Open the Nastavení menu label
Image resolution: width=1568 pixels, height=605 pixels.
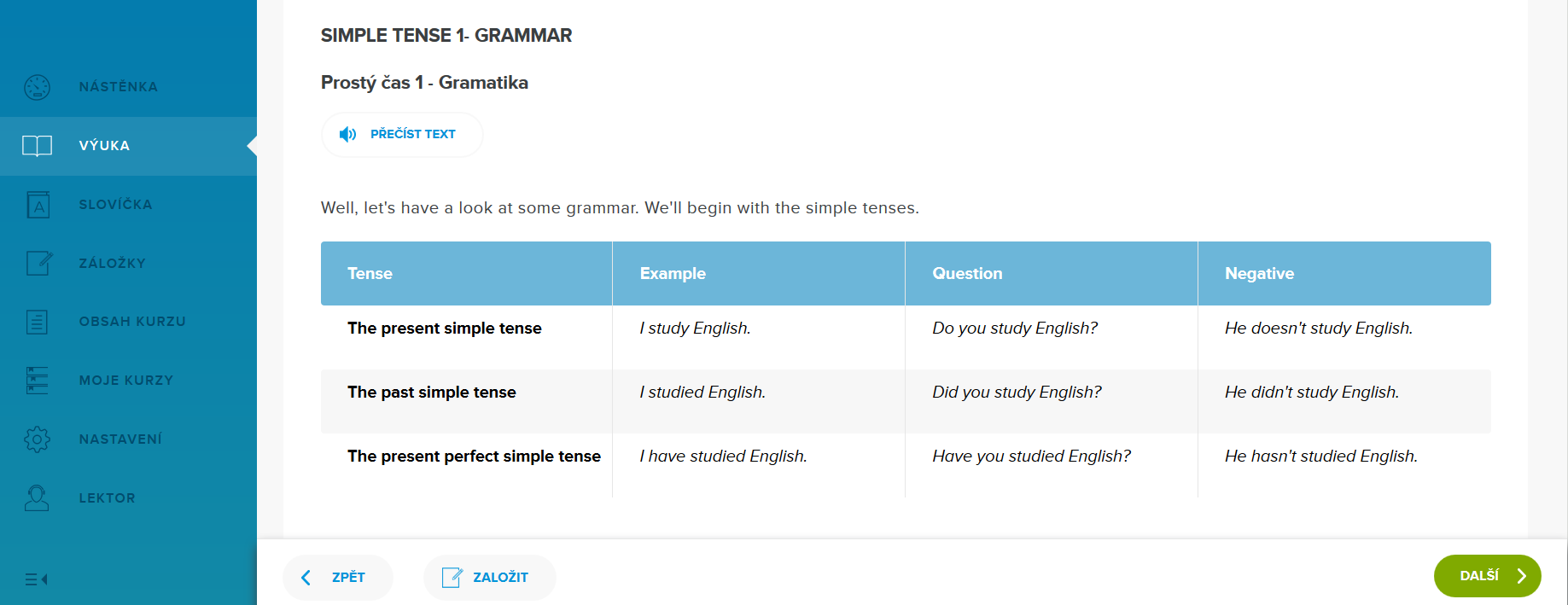pyautogui.click(x=120, y=439)
